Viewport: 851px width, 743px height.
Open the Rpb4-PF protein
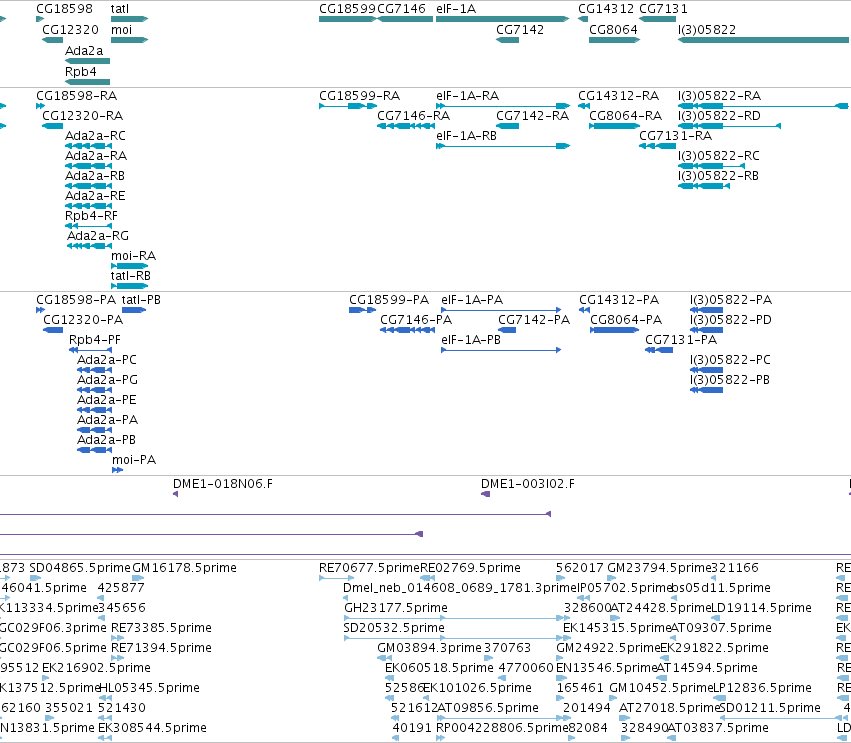point(90,350)
